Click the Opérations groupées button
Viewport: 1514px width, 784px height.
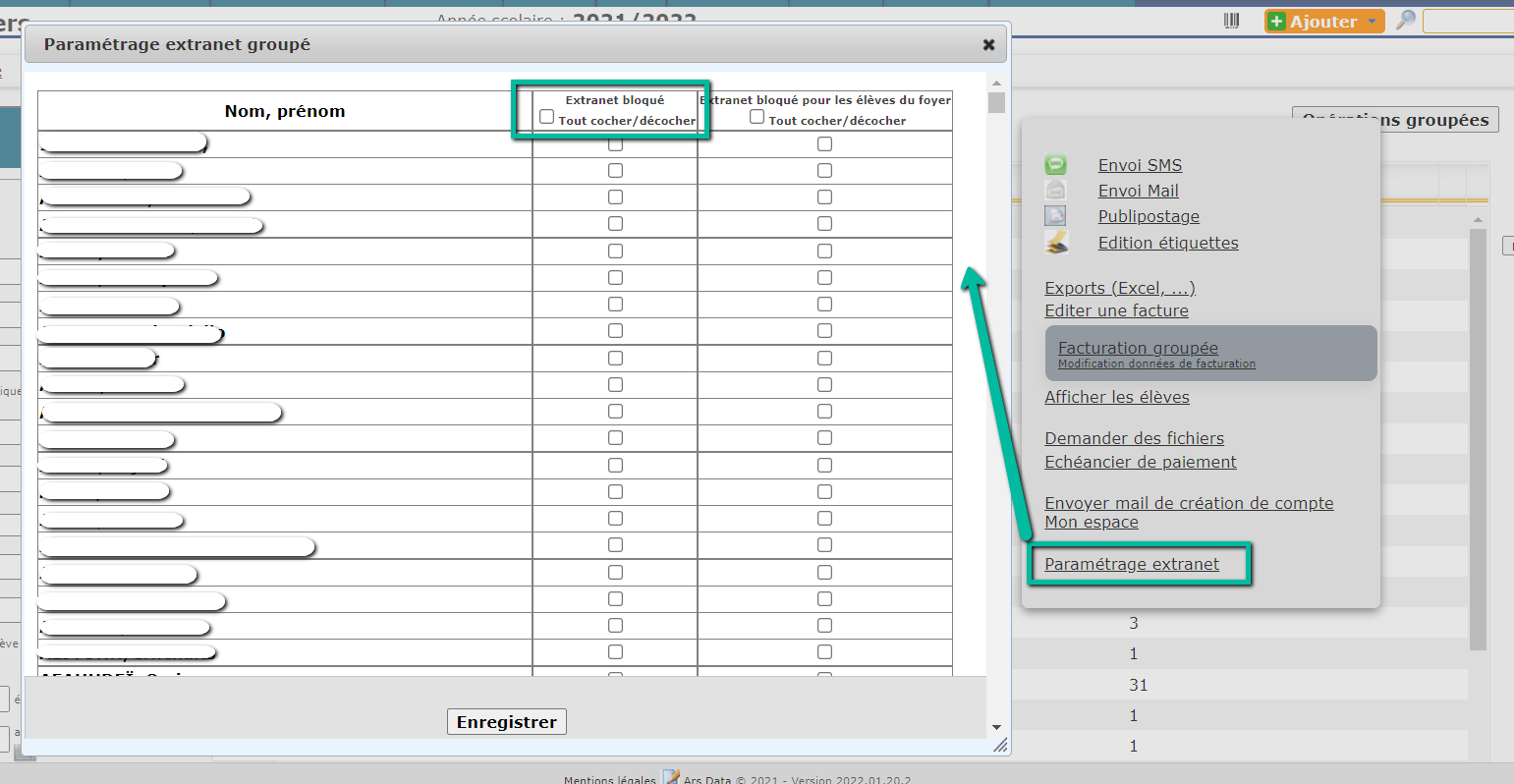(1395, 120)
